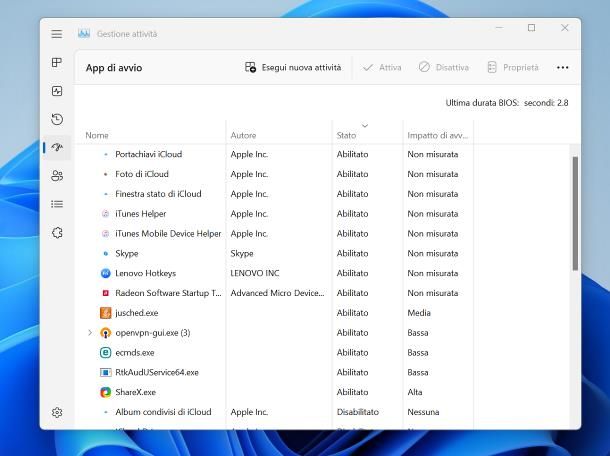Open Task Manager settings gear
This screenshot has width=610, height=456.
pyautogui.click(x=57, y=412)
